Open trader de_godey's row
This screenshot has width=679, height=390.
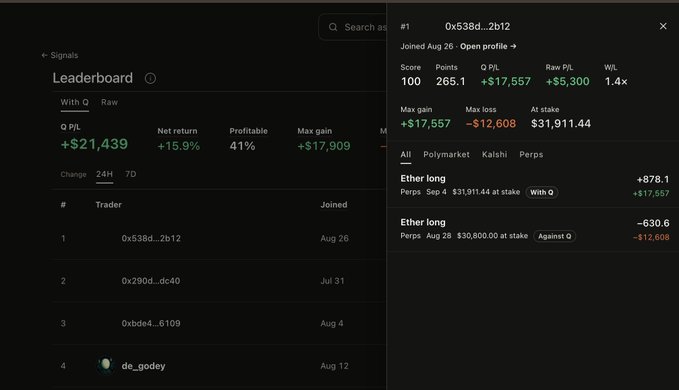219,366
